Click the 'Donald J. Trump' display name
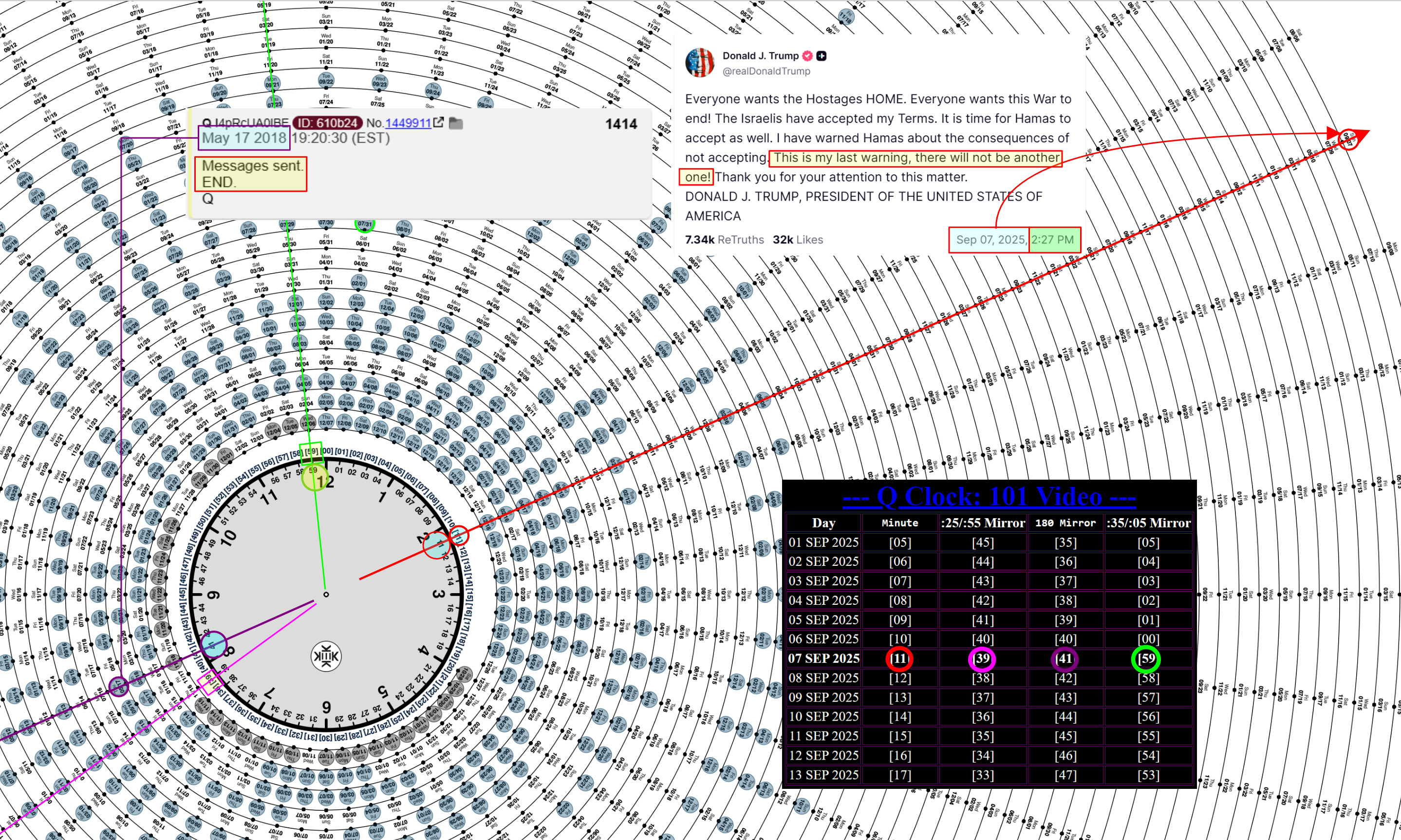Viewport: 1401px width, 840px height. [760, 56]
